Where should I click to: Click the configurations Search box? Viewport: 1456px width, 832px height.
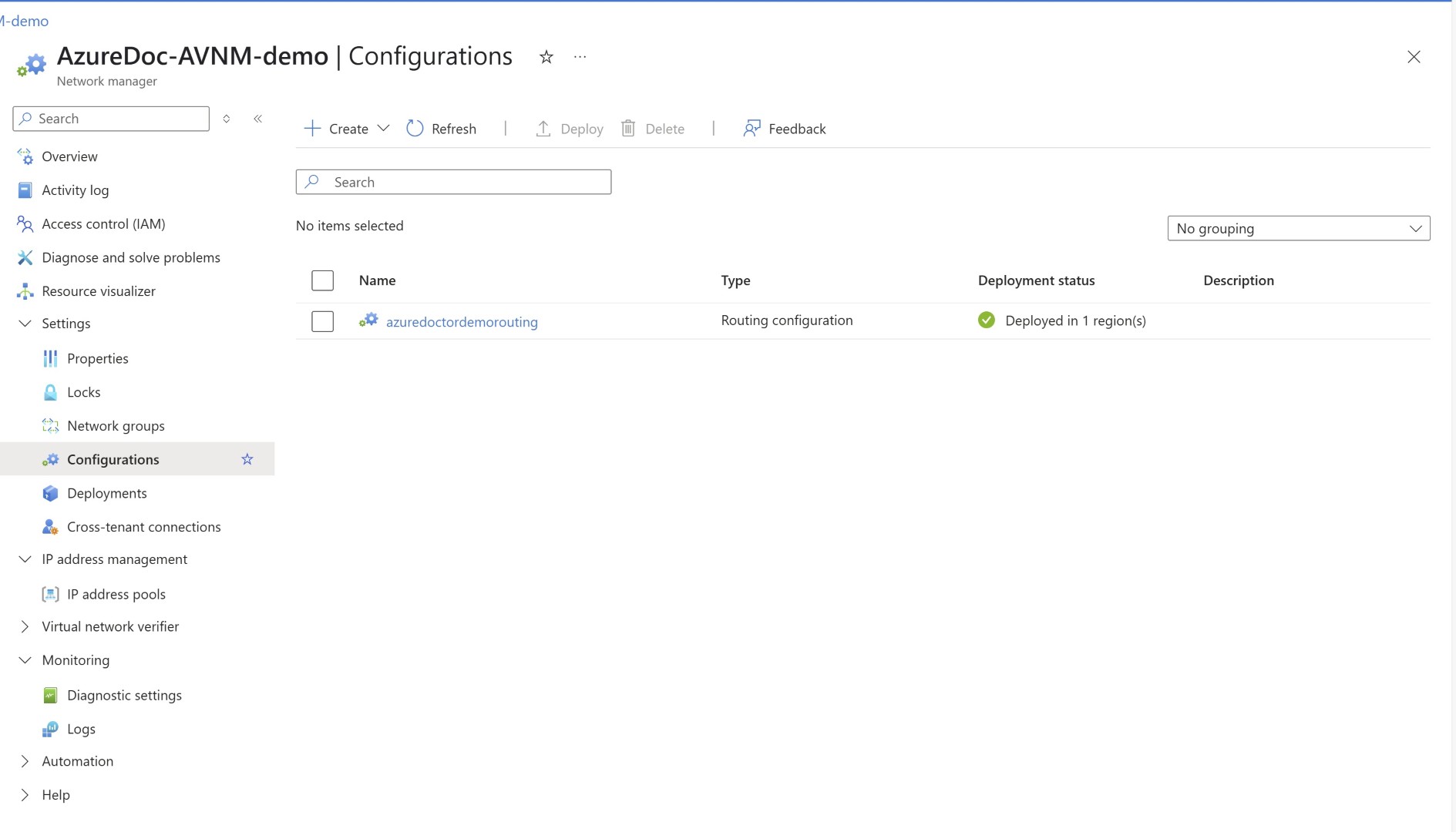click(453, 182)
